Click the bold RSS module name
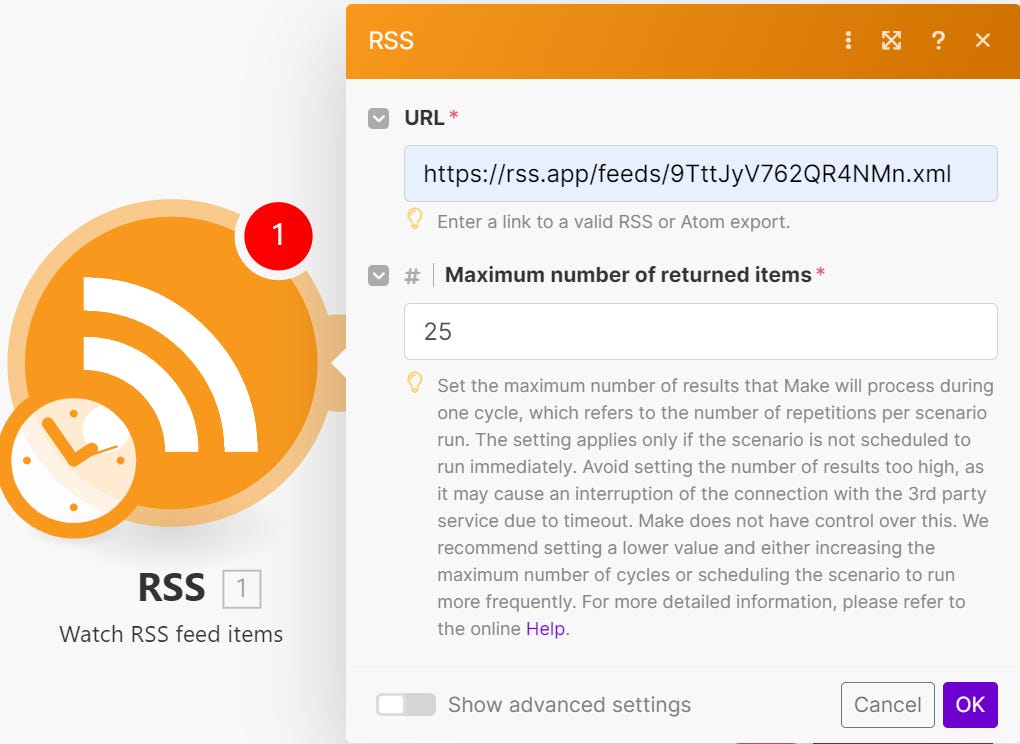 click(x=171, y=587)
